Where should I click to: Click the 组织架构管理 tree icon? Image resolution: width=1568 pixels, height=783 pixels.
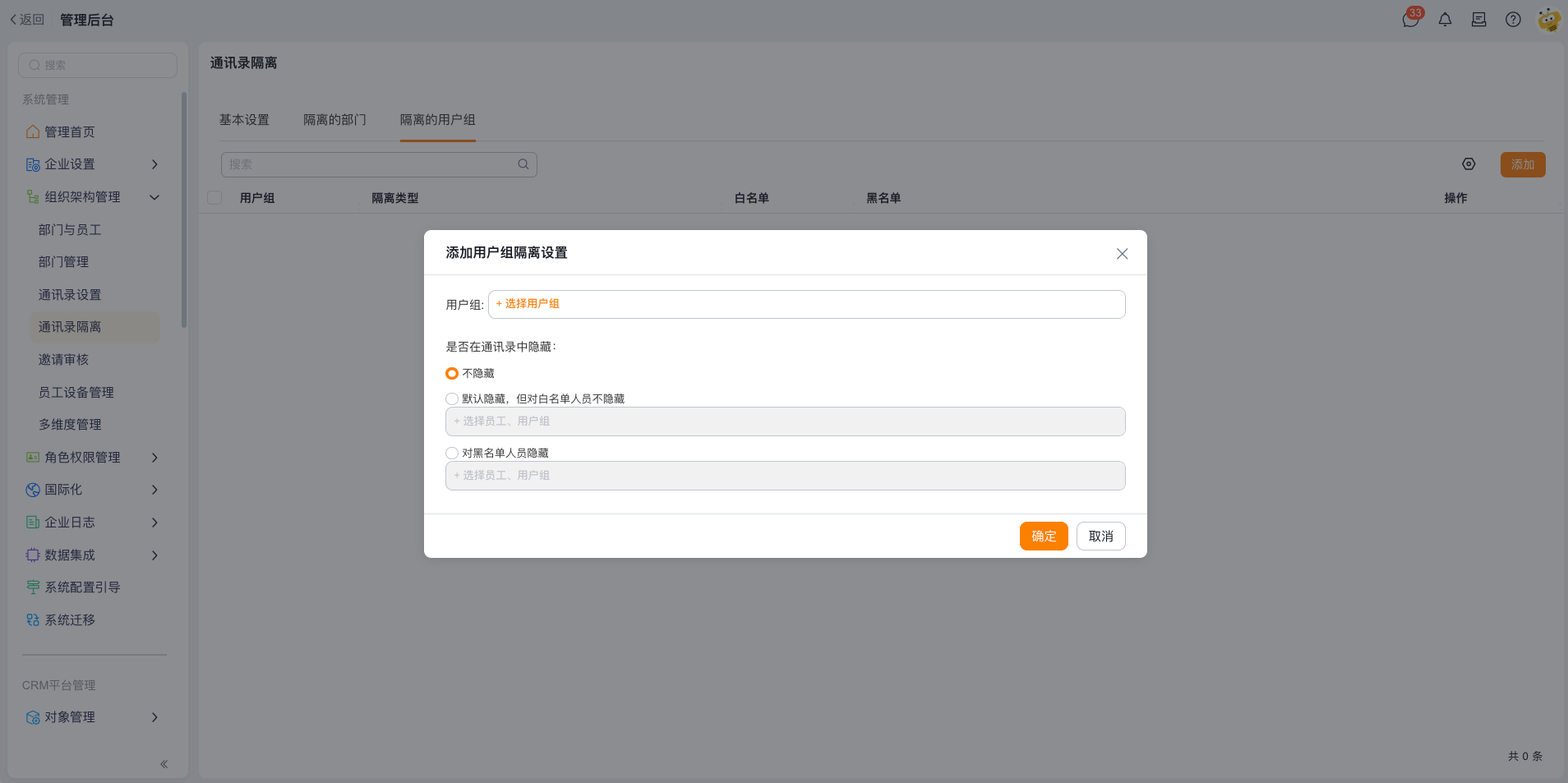pos(33,197)
